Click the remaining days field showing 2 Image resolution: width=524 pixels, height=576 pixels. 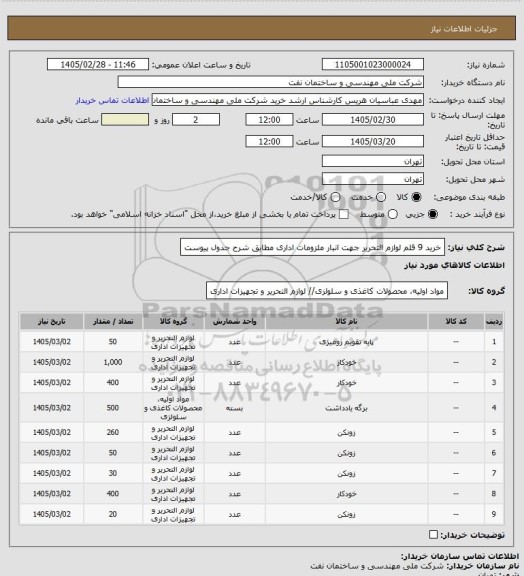coord(196,120)
